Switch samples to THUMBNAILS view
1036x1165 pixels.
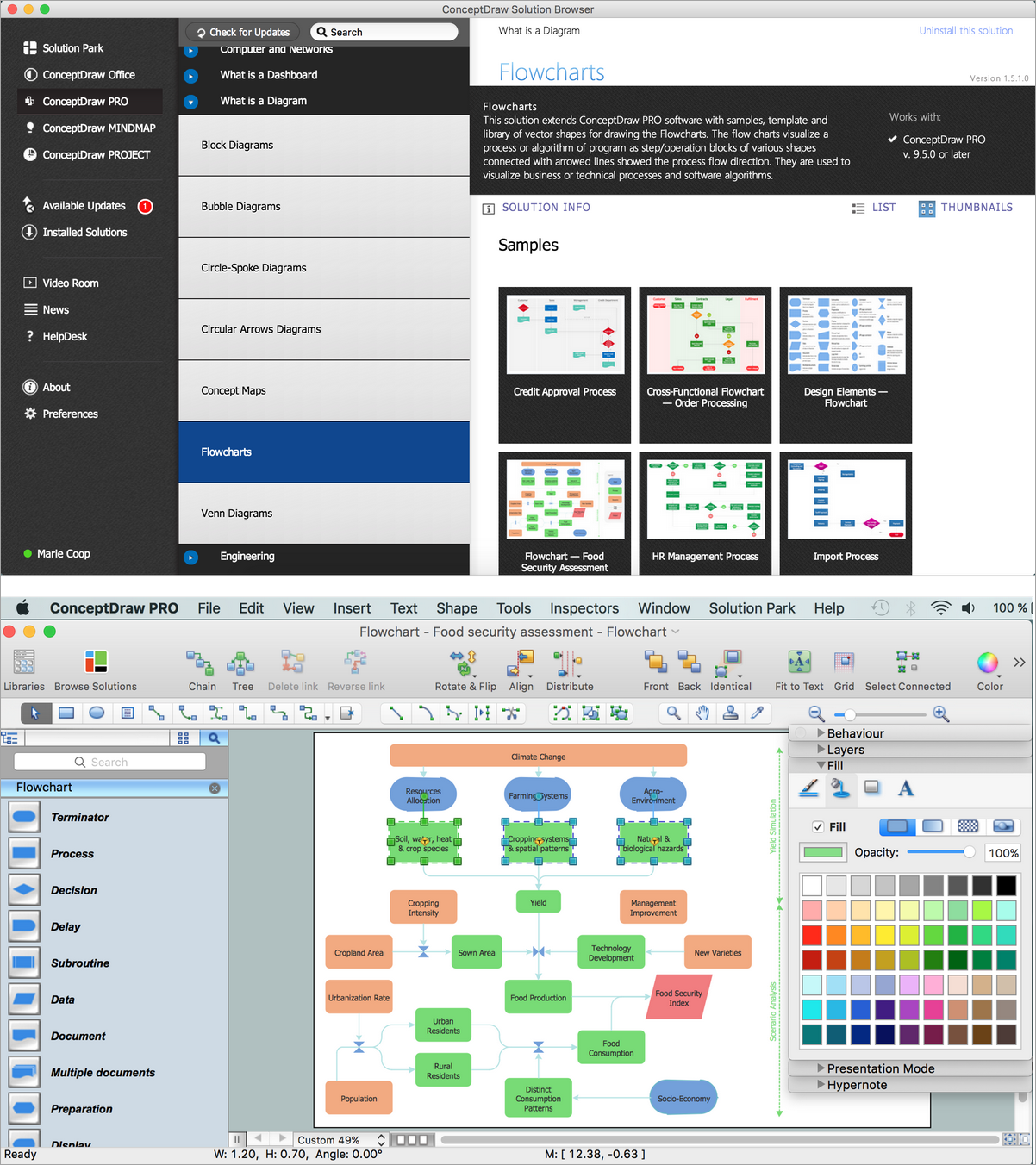point(965,208)
